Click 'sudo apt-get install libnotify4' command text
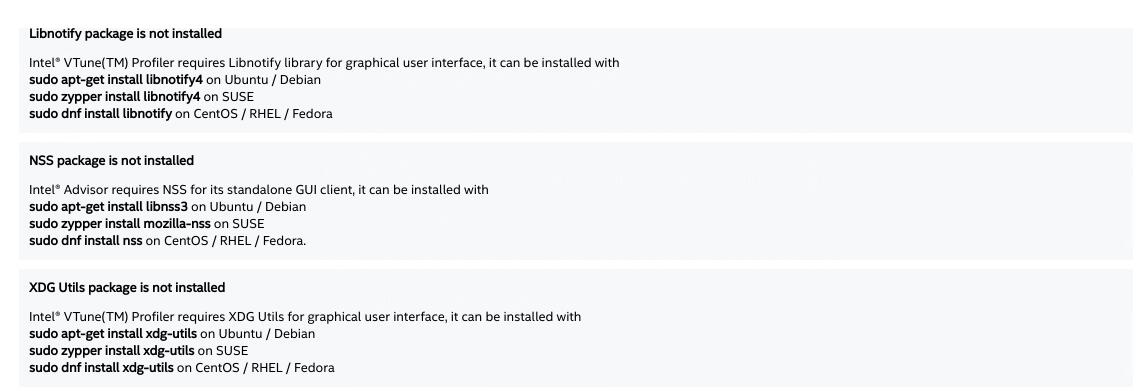Image resolution: width=1143 pixels, height=391 pixels. tap(116, 80)
